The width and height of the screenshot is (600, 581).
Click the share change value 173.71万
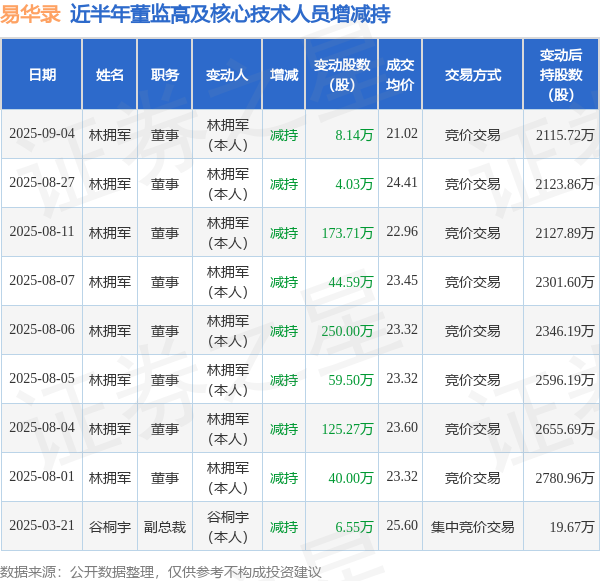347,233
